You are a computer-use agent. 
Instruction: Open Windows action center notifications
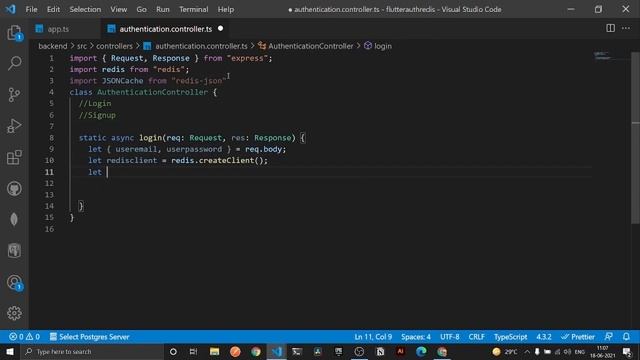click(x=628, y=351)
